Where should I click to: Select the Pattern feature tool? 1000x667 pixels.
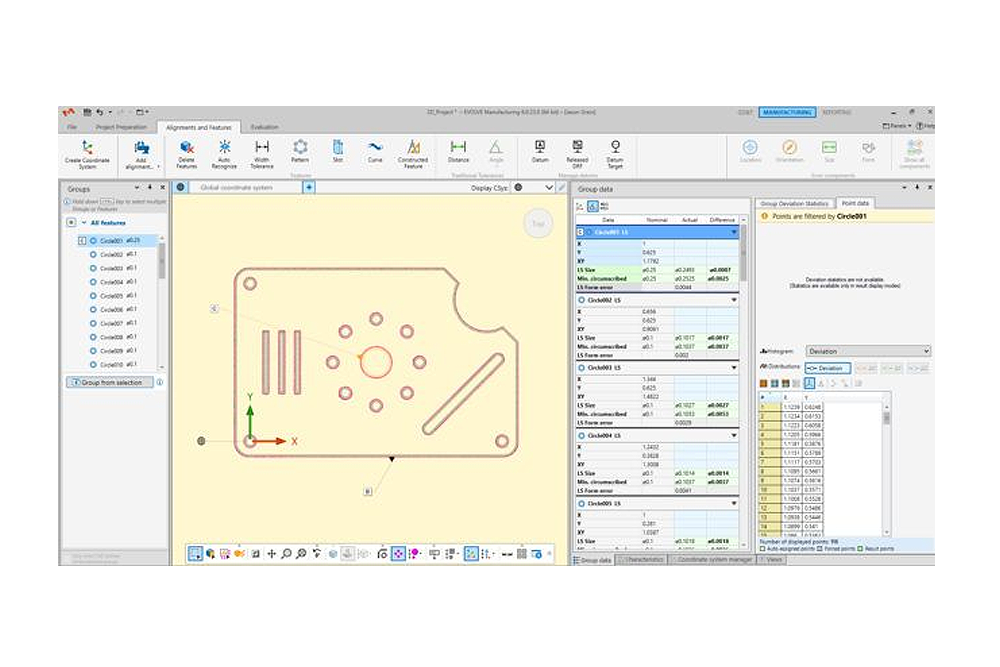coord(300,148)
